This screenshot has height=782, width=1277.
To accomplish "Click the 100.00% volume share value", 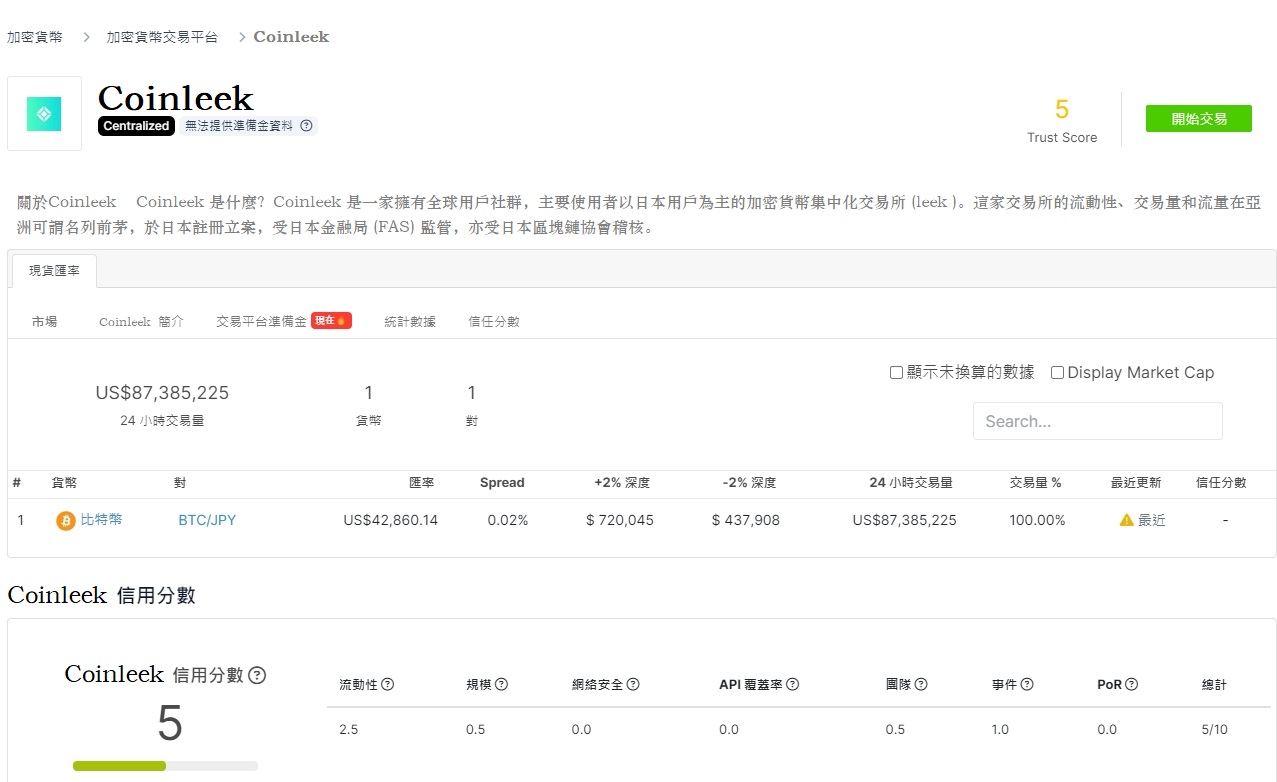I will pos(1037,520).
